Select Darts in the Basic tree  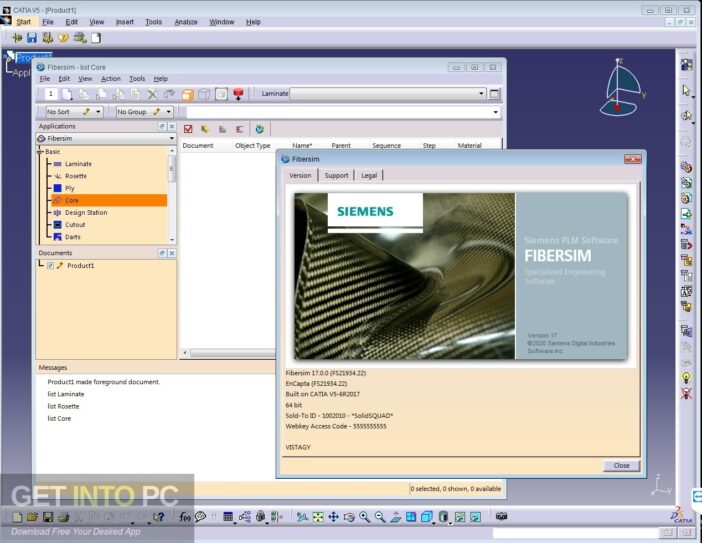tap(73, 237)
